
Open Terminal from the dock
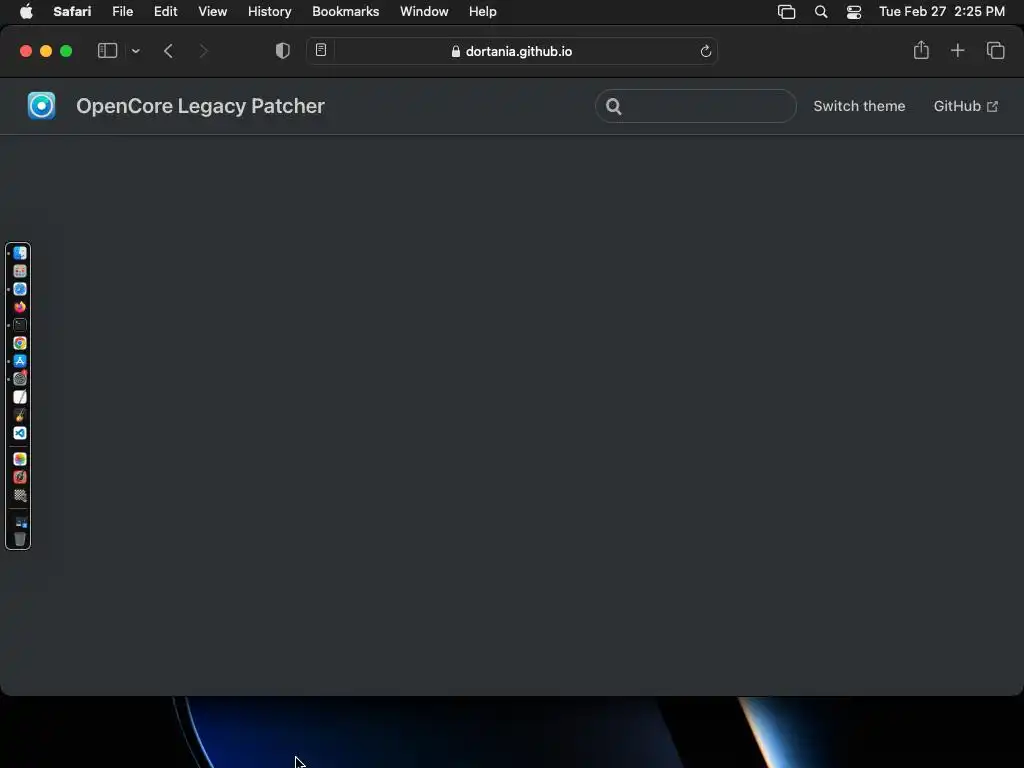coord(20,325)
